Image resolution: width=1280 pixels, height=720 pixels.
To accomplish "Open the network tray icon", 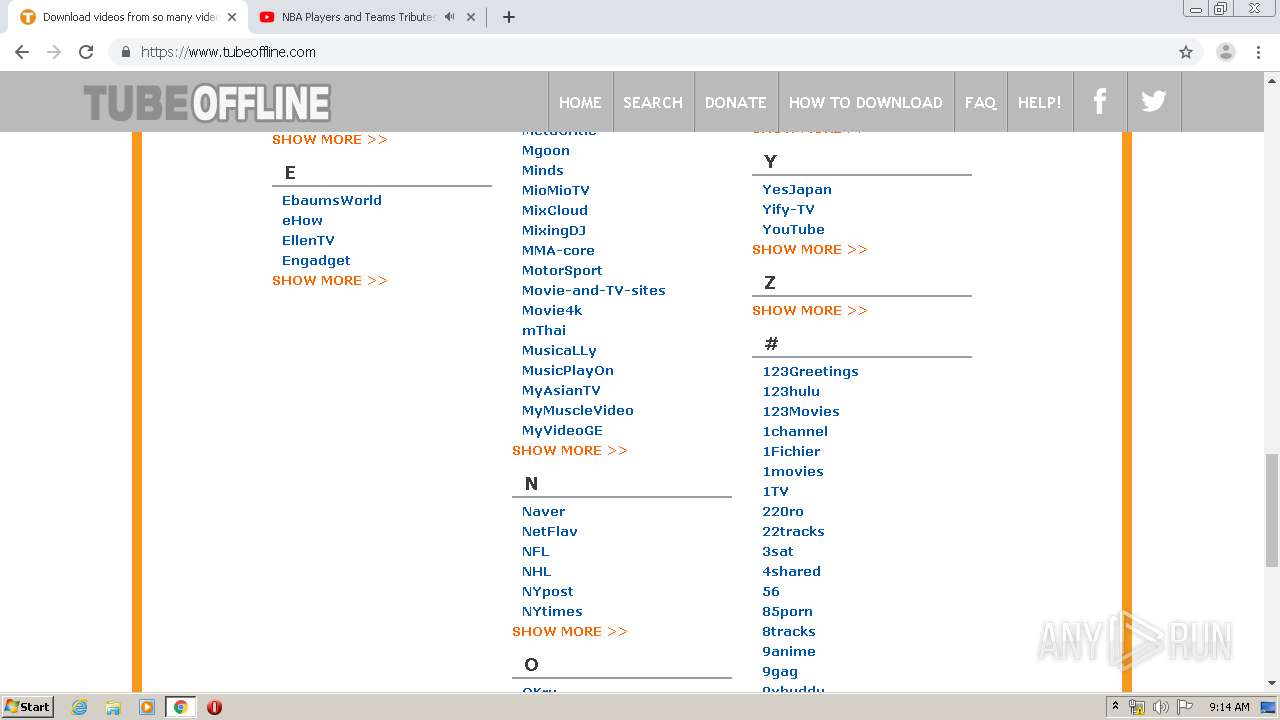I will click(1137, 707).
